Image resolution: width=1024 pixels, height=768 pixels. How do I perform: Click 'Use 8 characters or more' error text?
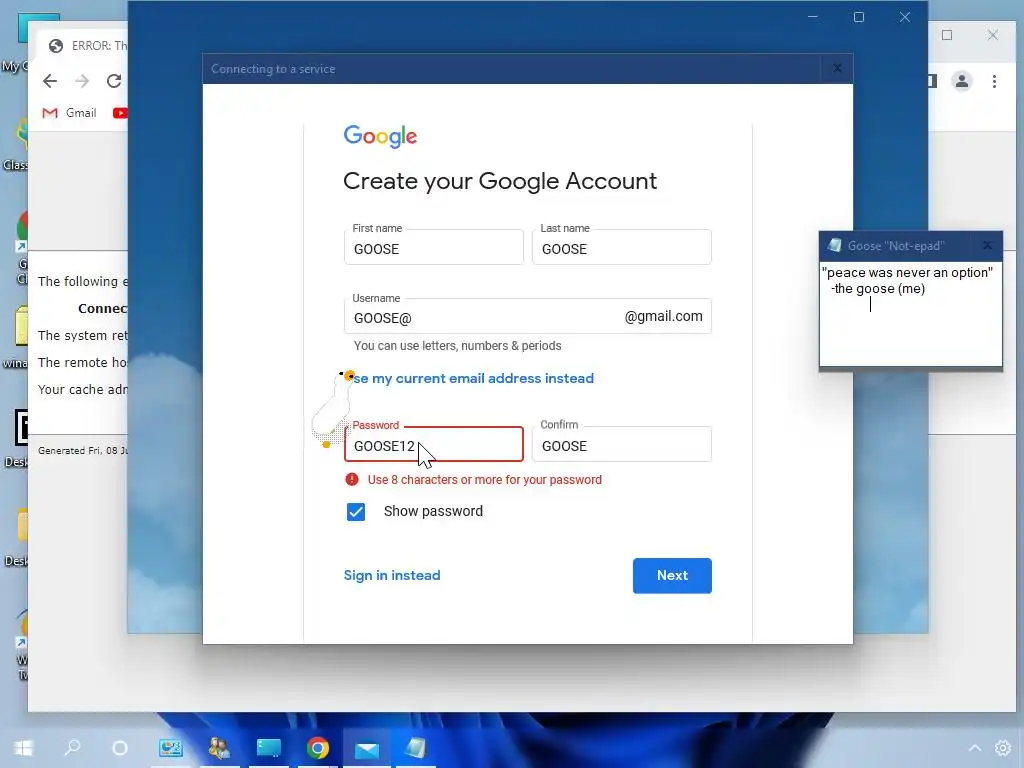coord(485,479)
